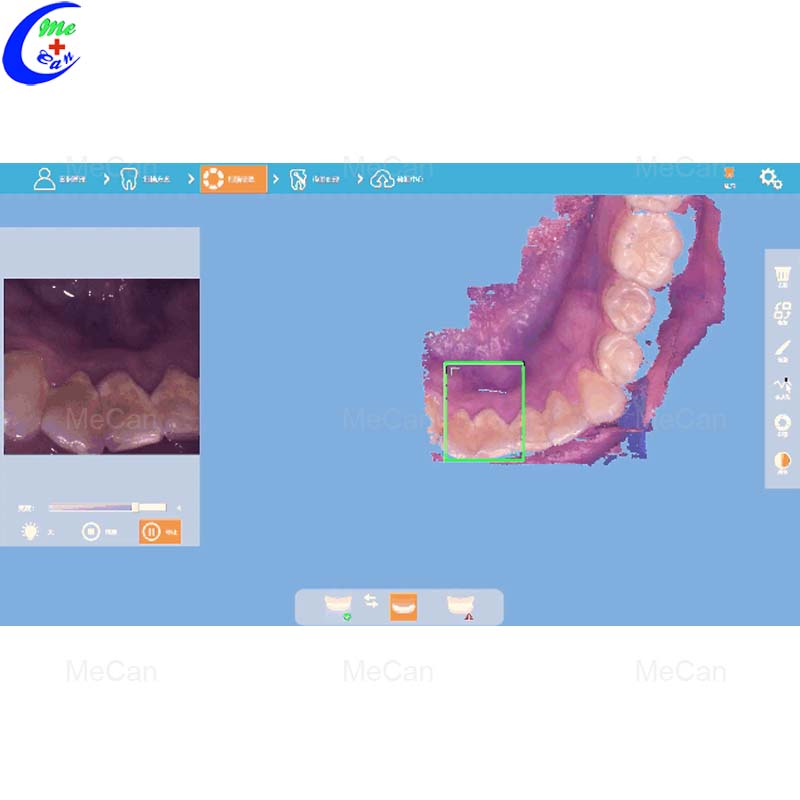Viewport: 800px width, 800px height.
Task: Toggle the light bulb illumination
Action: 31,532
